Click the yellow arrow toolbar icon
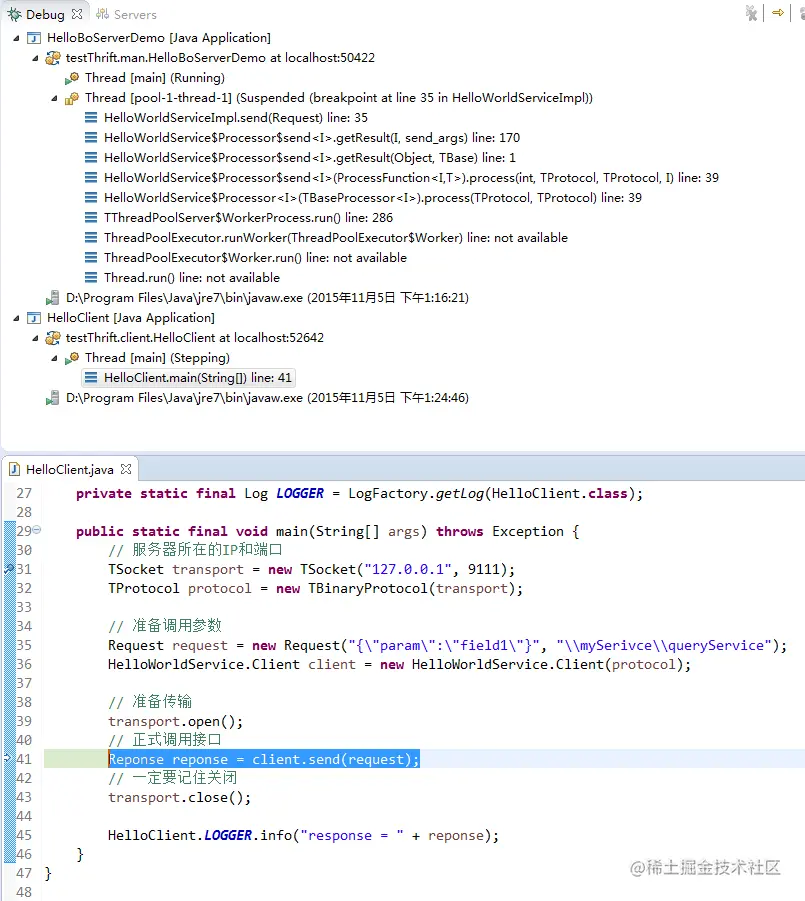 778,13
